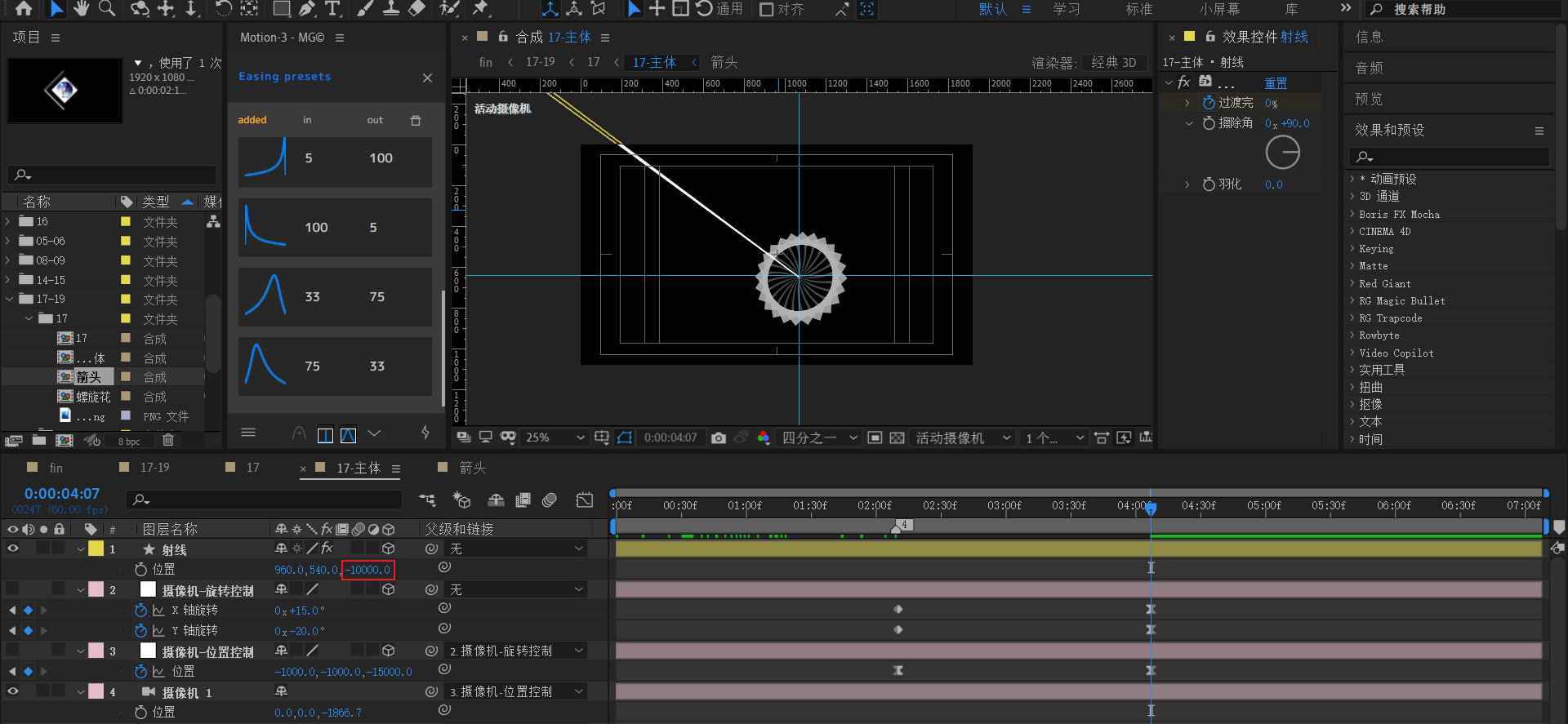Viewport: 1568px width, 724px height.
Task: Toggle 3D layer switch for 射线 layer
Action: click(389, 549)
